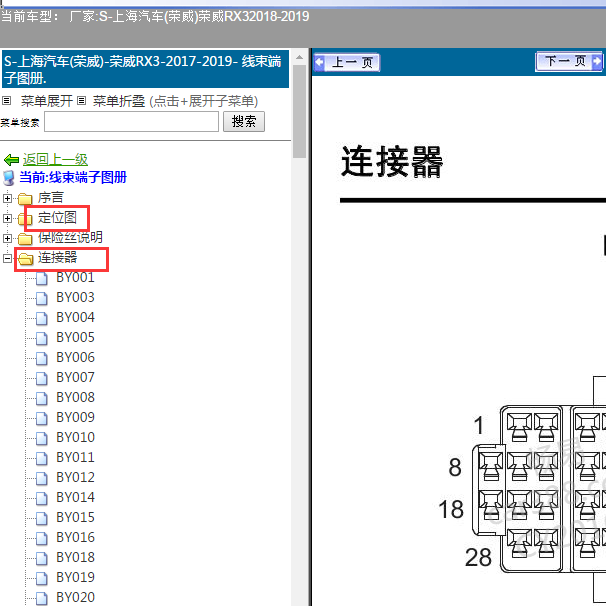This screenshot has width=606, height=606.
Task: Open the BY009 document icon
Action: tap(42, 419)
